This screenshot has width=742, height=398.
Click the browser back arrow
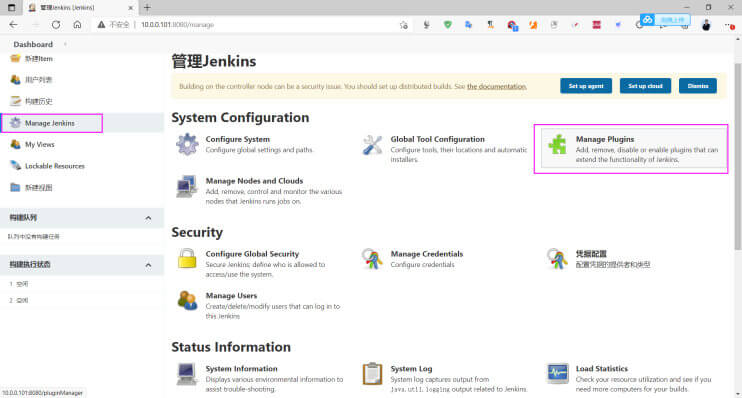click(x=13, y=25)
